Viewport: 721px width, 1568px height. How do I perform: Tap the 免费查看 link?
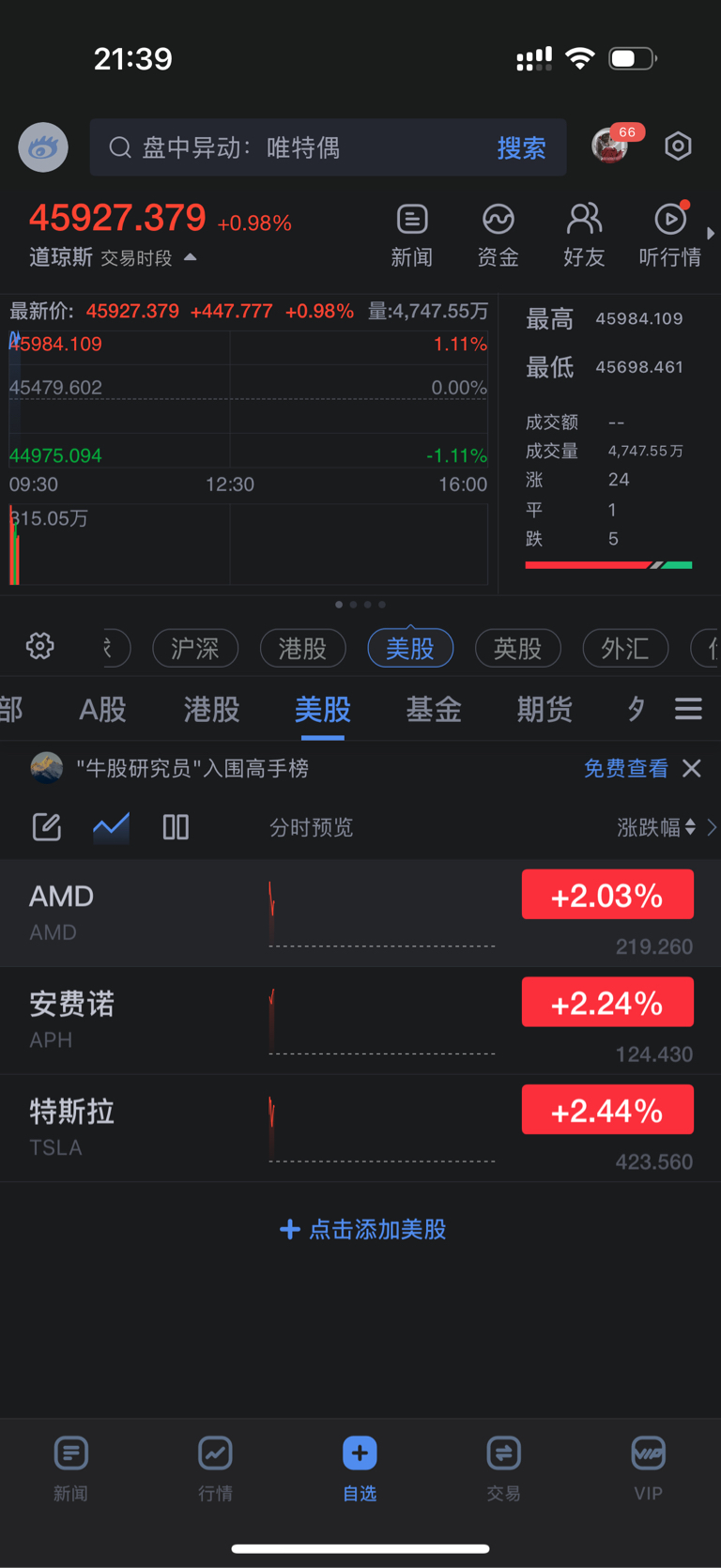pos(625,768)
